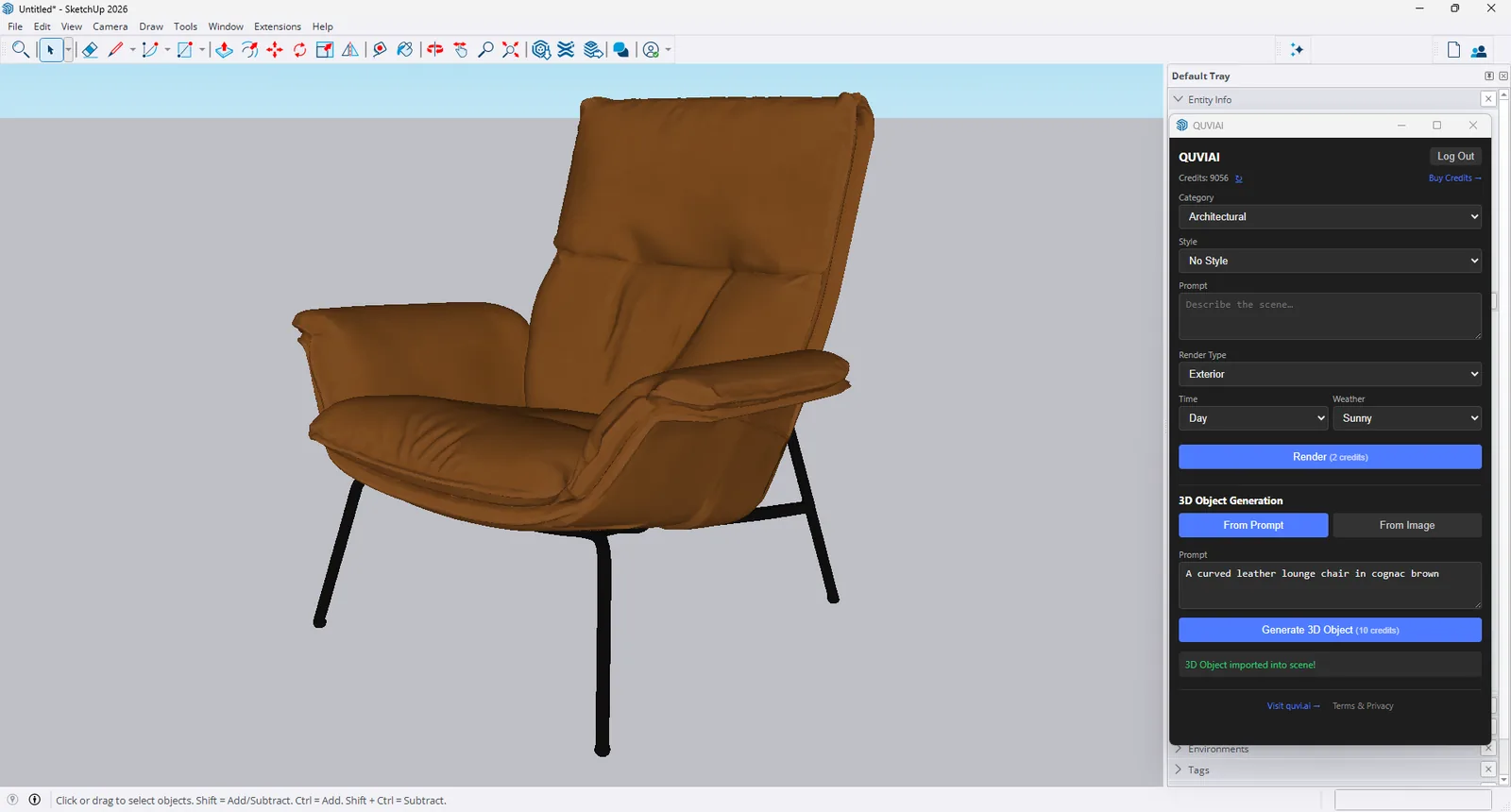
Task: Open the Render Type dropdown showing Exterior
Action: [x=1330, y=374]
